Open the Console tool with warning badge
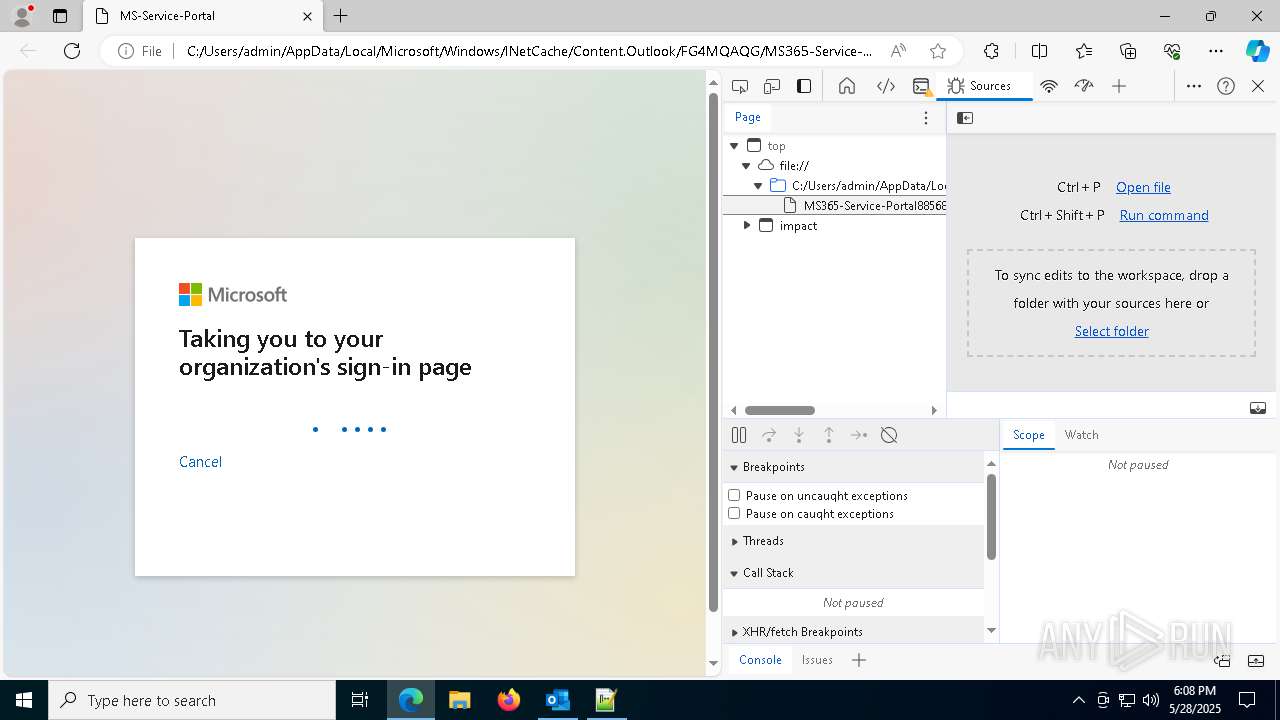The width and height of the screenshot is (1280, 720). [x=922, y=86]
